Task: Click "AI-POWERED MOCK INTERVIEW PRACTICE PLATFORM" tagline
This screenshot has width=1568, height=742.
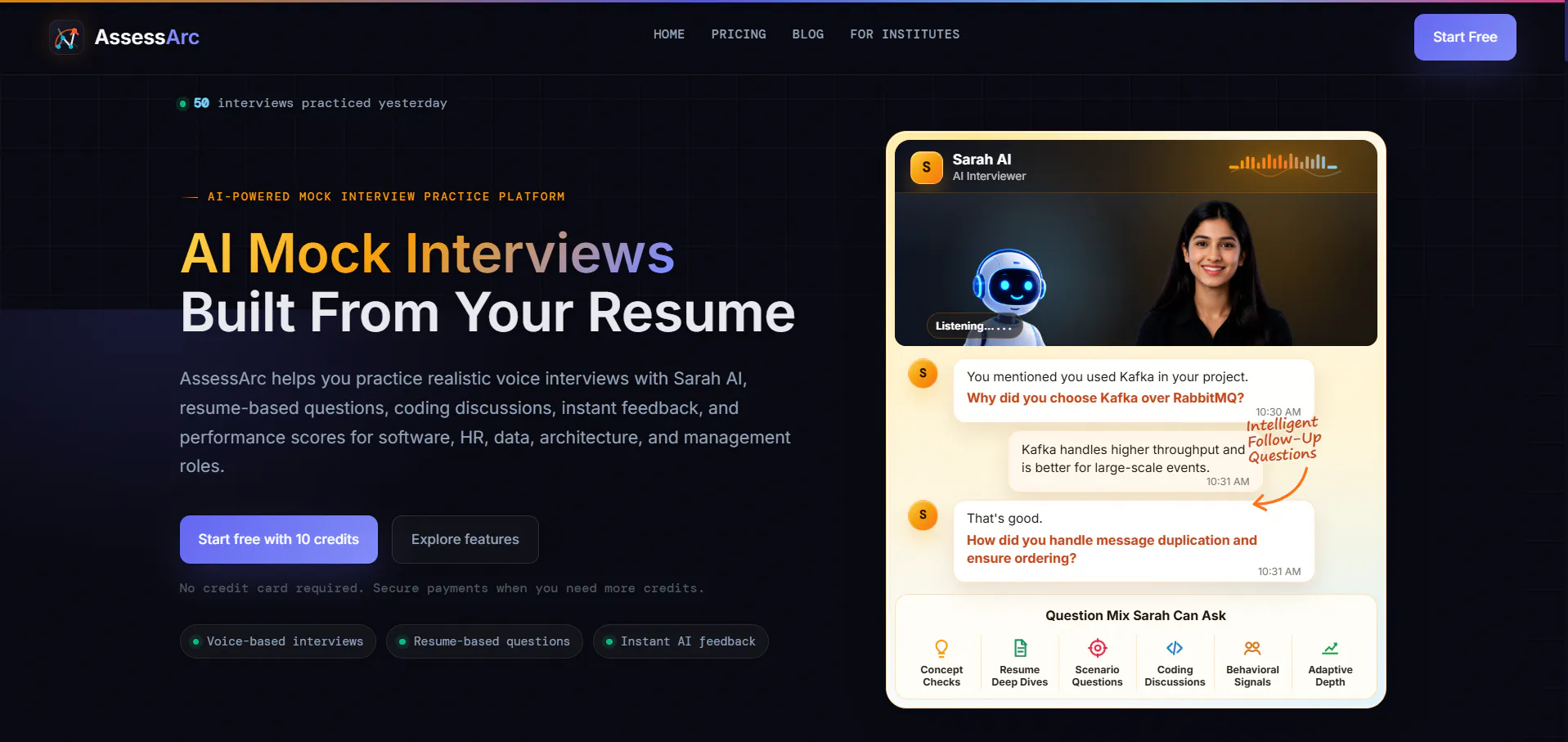Action: point(386,197)
